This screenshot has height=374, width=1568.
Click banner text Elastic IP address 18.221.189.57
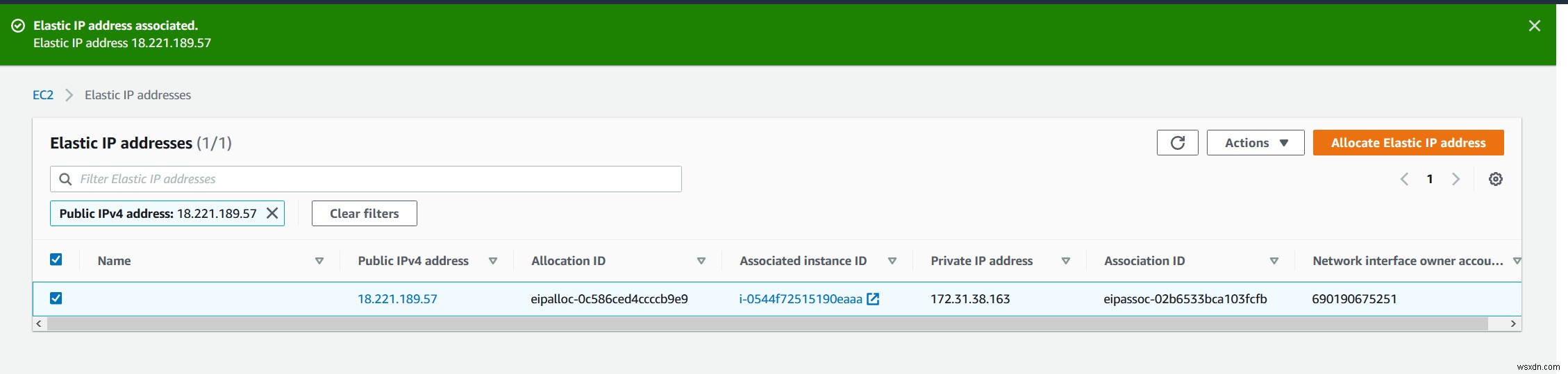coord(122,43)
